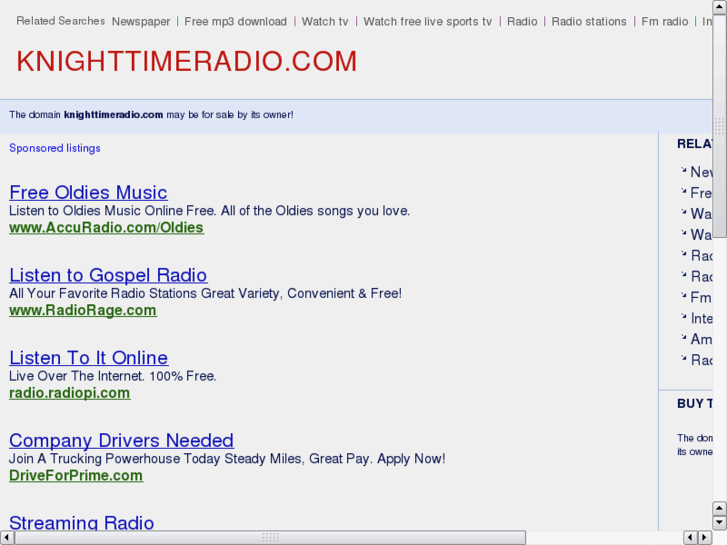Click the sidebar arrow bullet beside Am
This screenshot has width=727, height=545.
pos(683,336)
